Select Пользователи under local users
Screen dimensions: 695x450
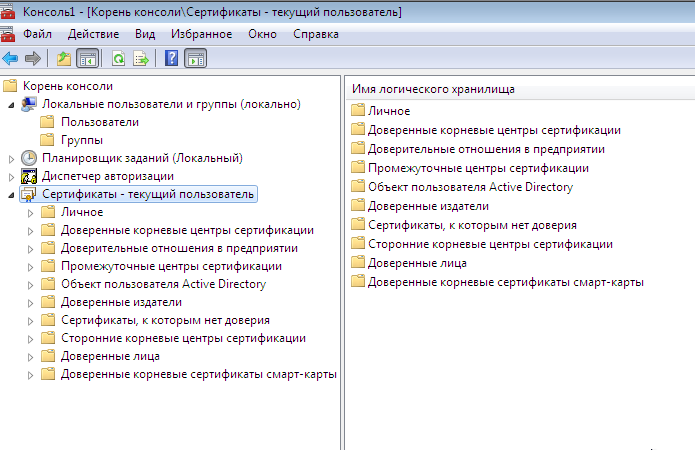coord(100,122)
